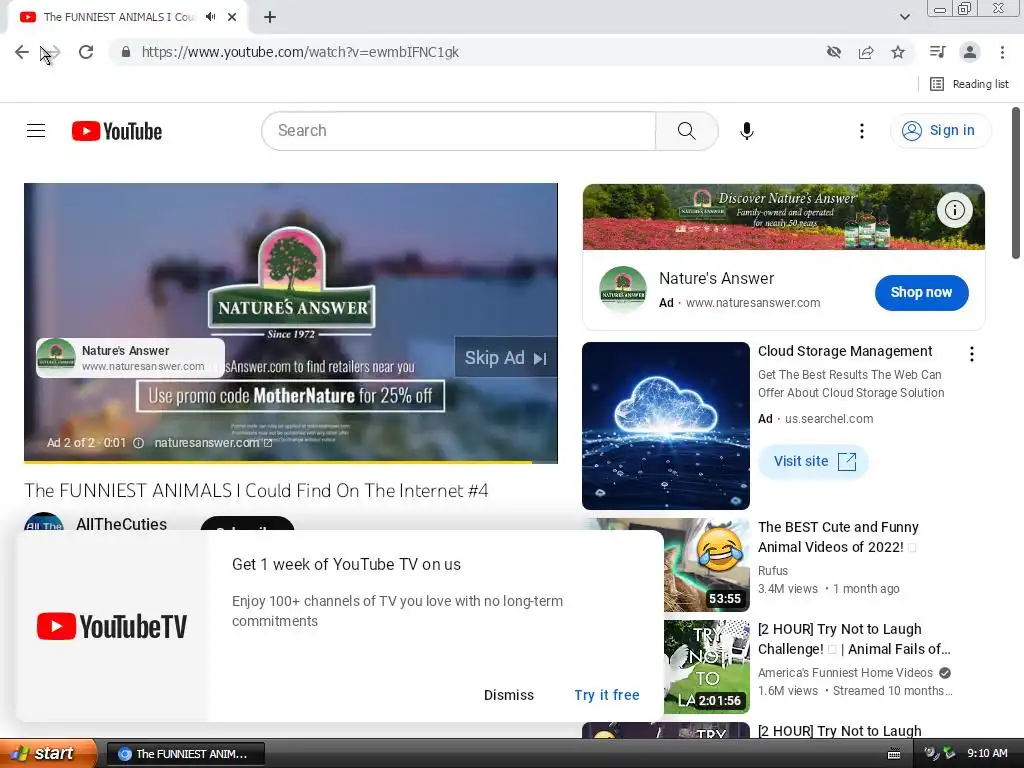Viewport: 1024px width, 768px height.
Task: Share this page via share icon
Action: 866,52
